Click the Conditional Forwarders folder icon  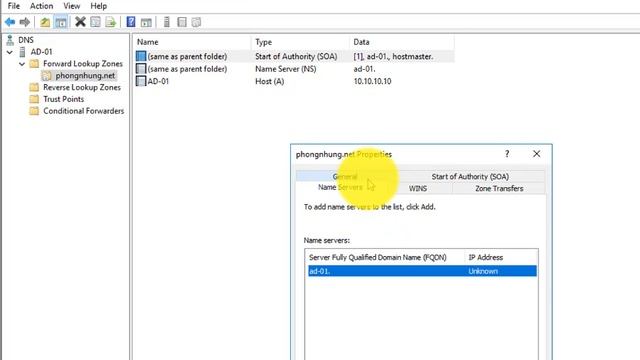click(34, 111)
